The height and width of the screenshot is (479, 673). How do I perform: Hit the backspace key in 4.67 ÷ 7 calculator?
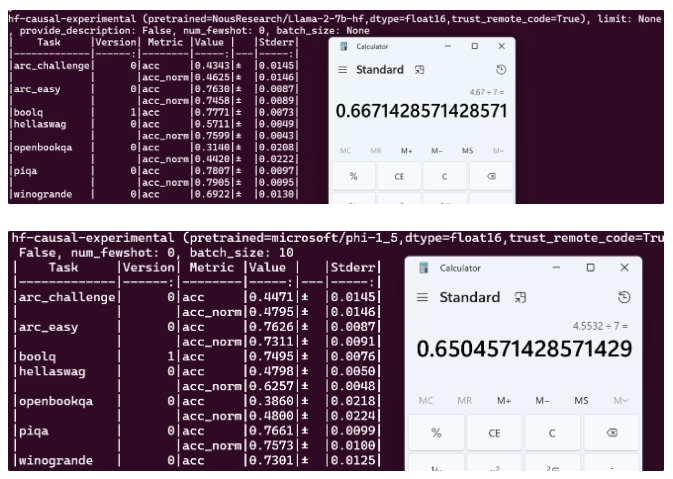tap(491, 176)
